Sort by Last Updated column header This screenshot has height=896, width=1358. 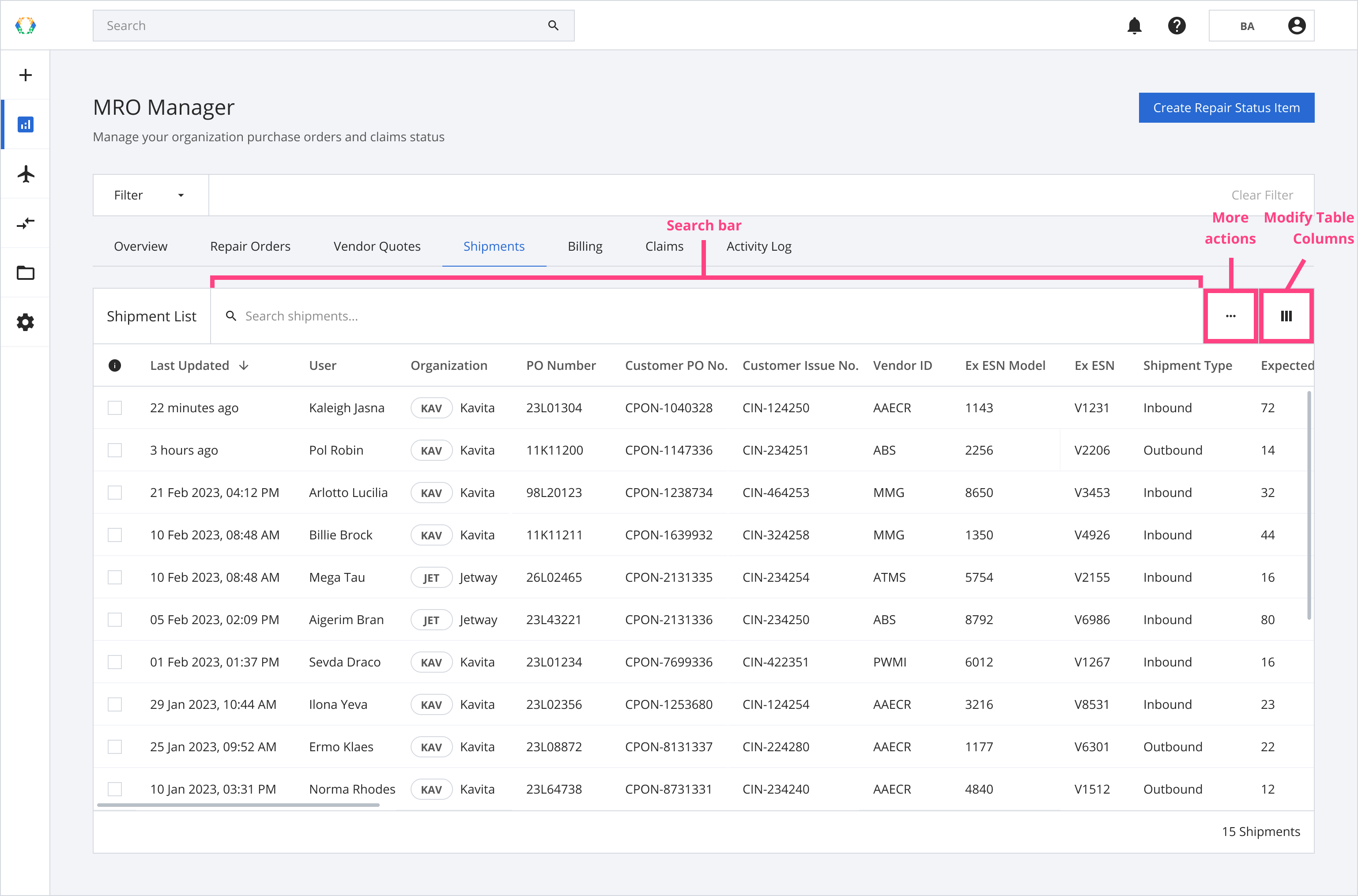(190, 366)
